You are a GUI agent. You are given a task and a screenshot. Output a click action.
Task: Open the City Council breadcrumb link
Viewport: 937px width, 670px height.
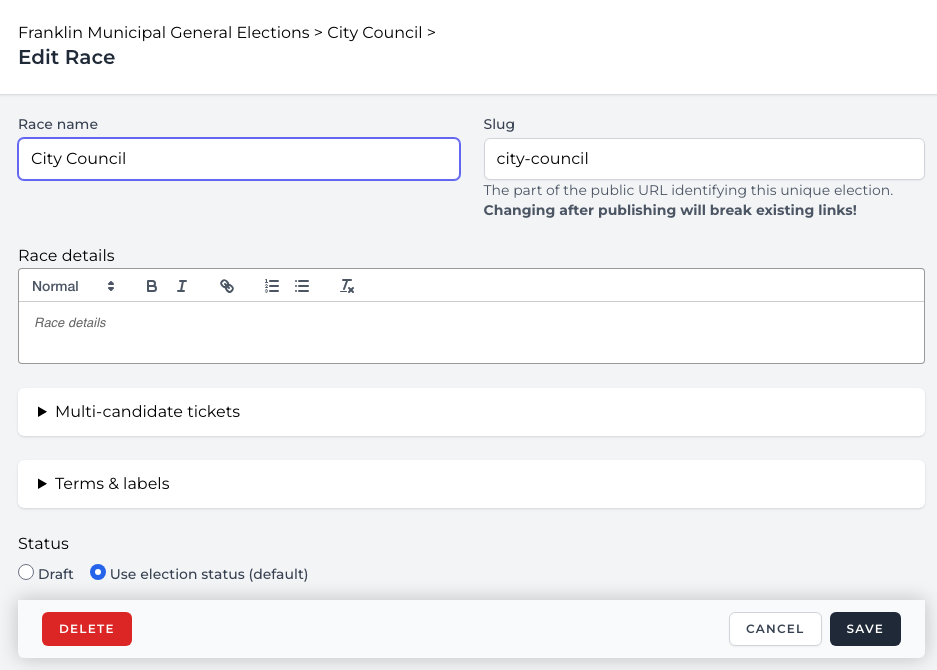(375, 33)
